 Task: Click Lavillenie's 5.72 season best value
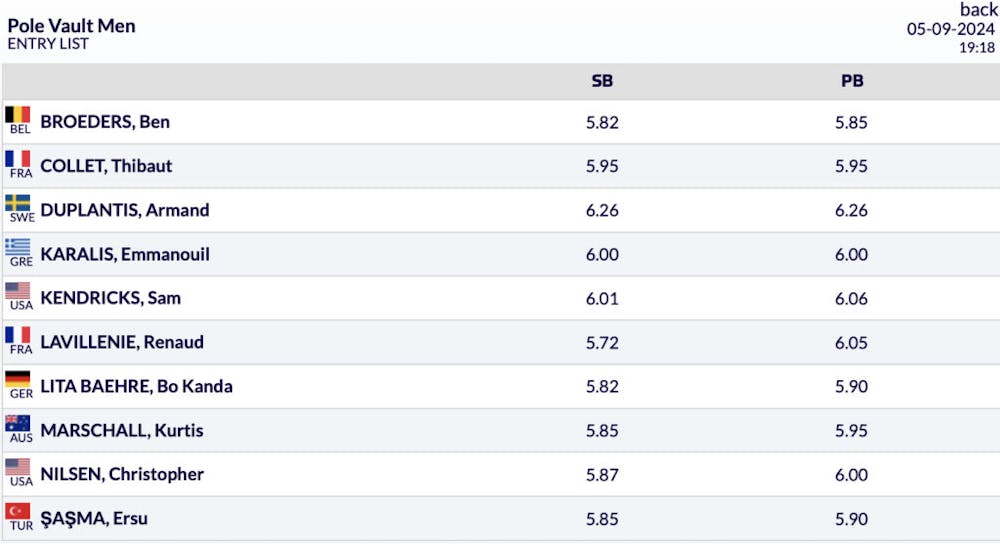tap(602, 342)
